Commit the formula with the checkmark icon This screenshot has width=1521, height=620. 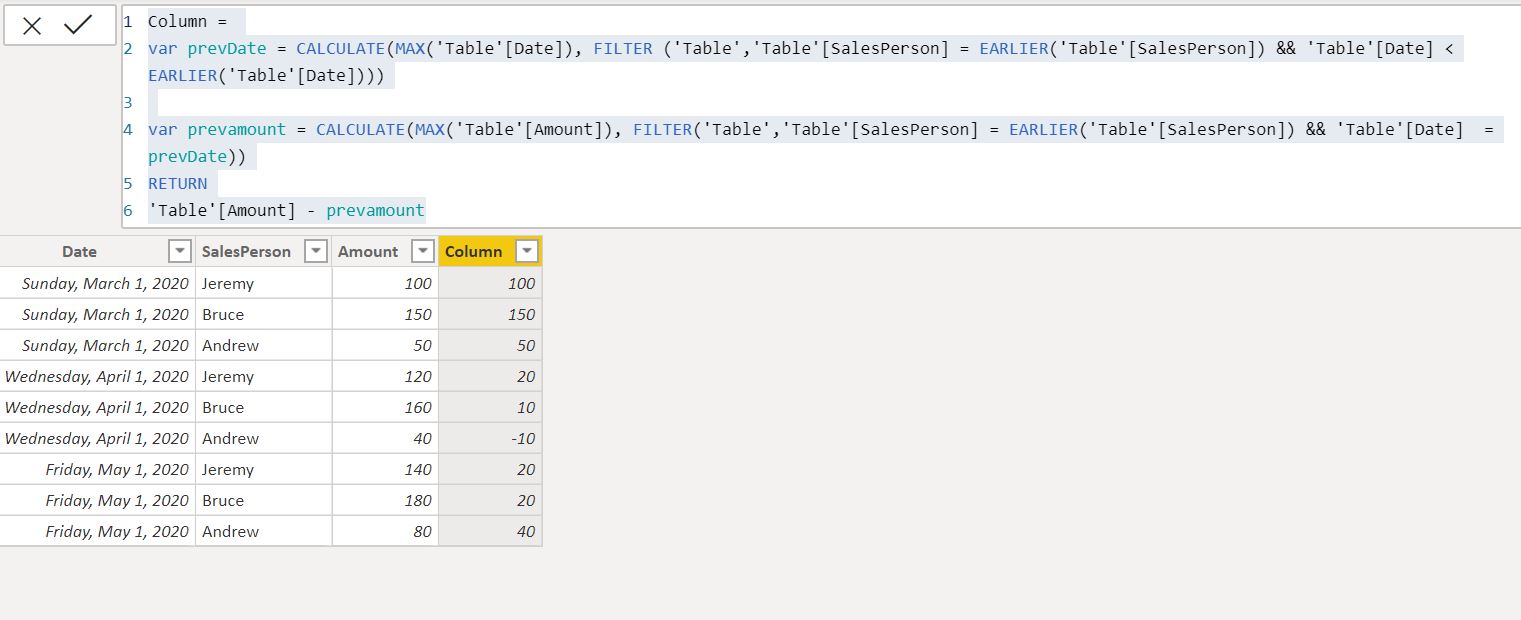(x=78, y=25)
